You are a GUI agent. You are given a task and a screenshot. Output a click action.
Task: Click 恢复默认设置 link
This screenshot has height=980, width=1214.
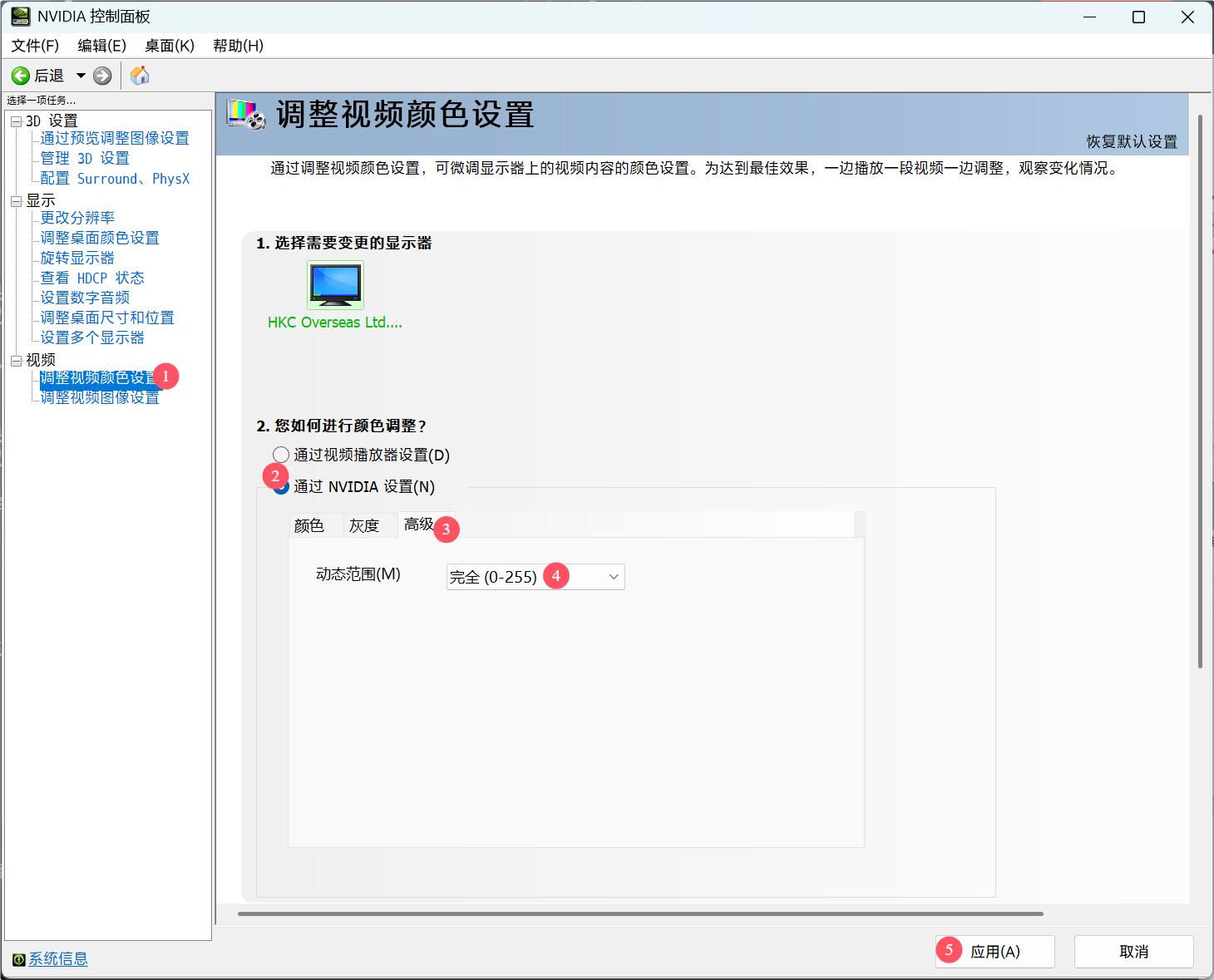pos(1132,141)
